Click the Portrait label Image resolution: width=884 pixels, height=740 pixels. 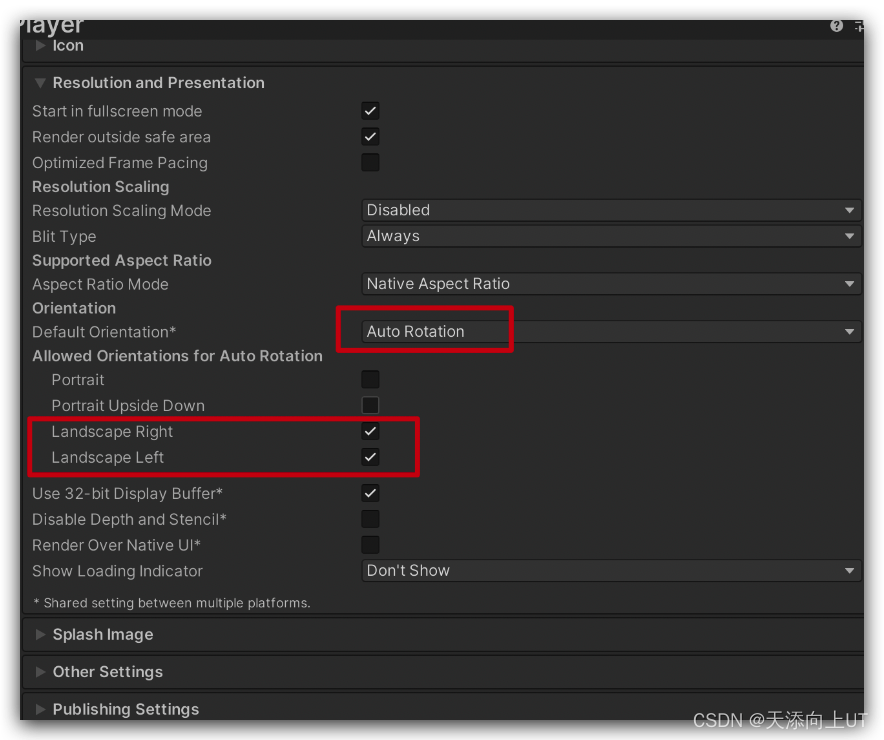78,380
